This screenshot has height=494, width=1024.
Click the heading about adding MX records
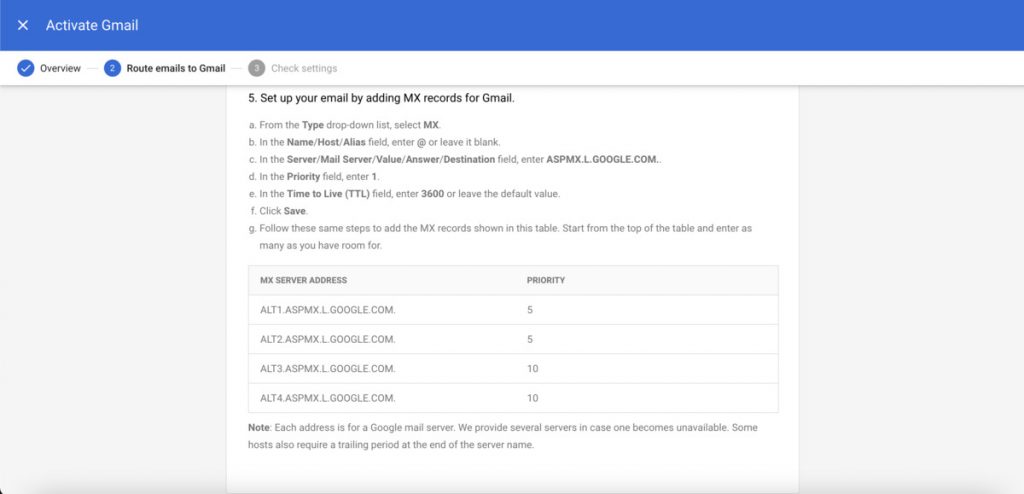pos(381,99)
